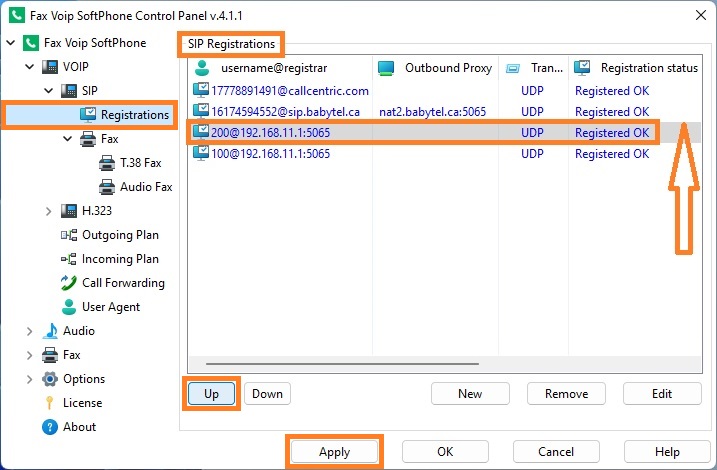The height and width of the screenshot is (470, 717).
Task: Click the Incoming Plan icon
Action: pyautogui.click(x=69, y=259)
